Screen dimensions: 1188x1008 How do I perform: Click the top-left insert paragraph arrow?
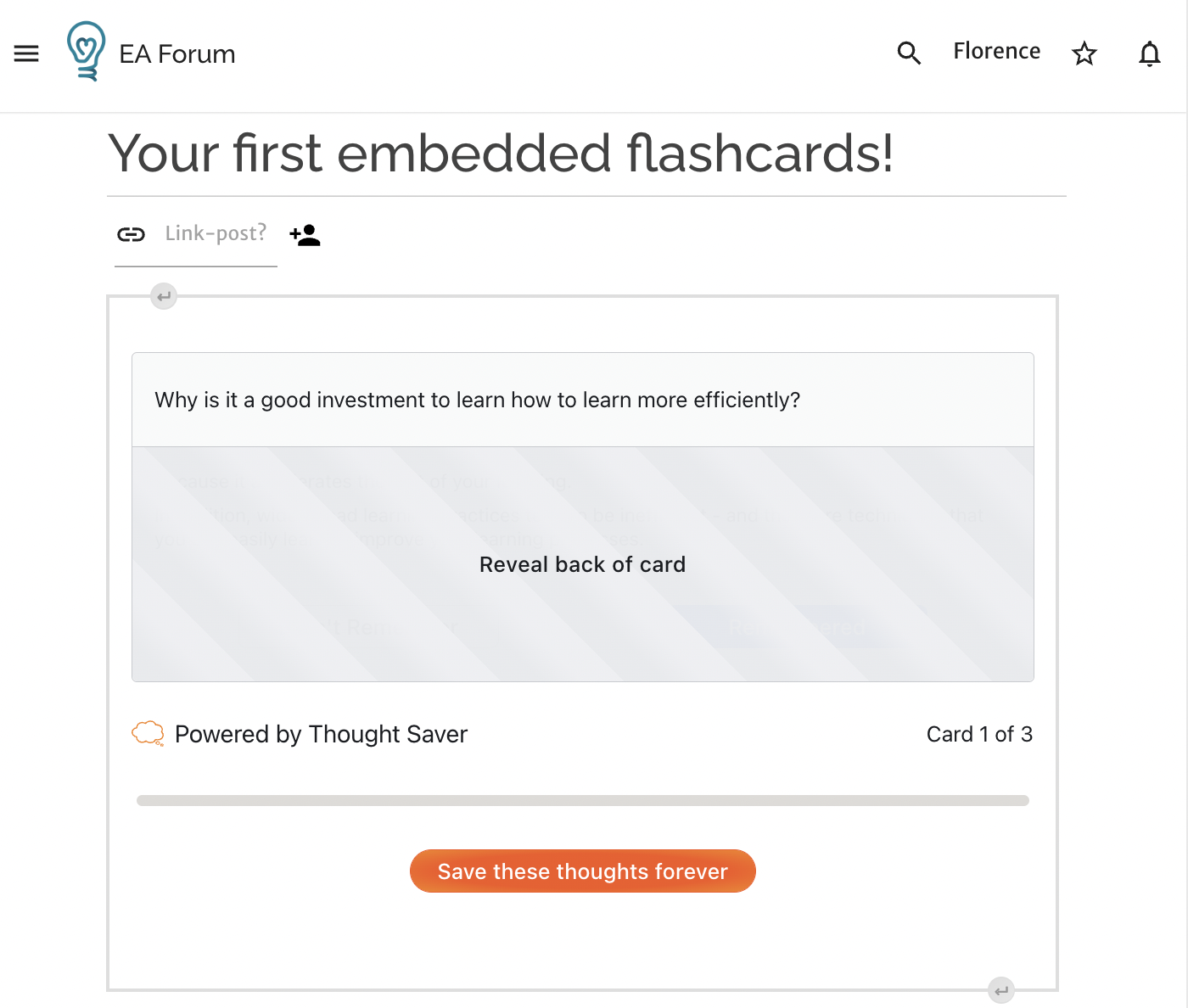pos(164,296)
